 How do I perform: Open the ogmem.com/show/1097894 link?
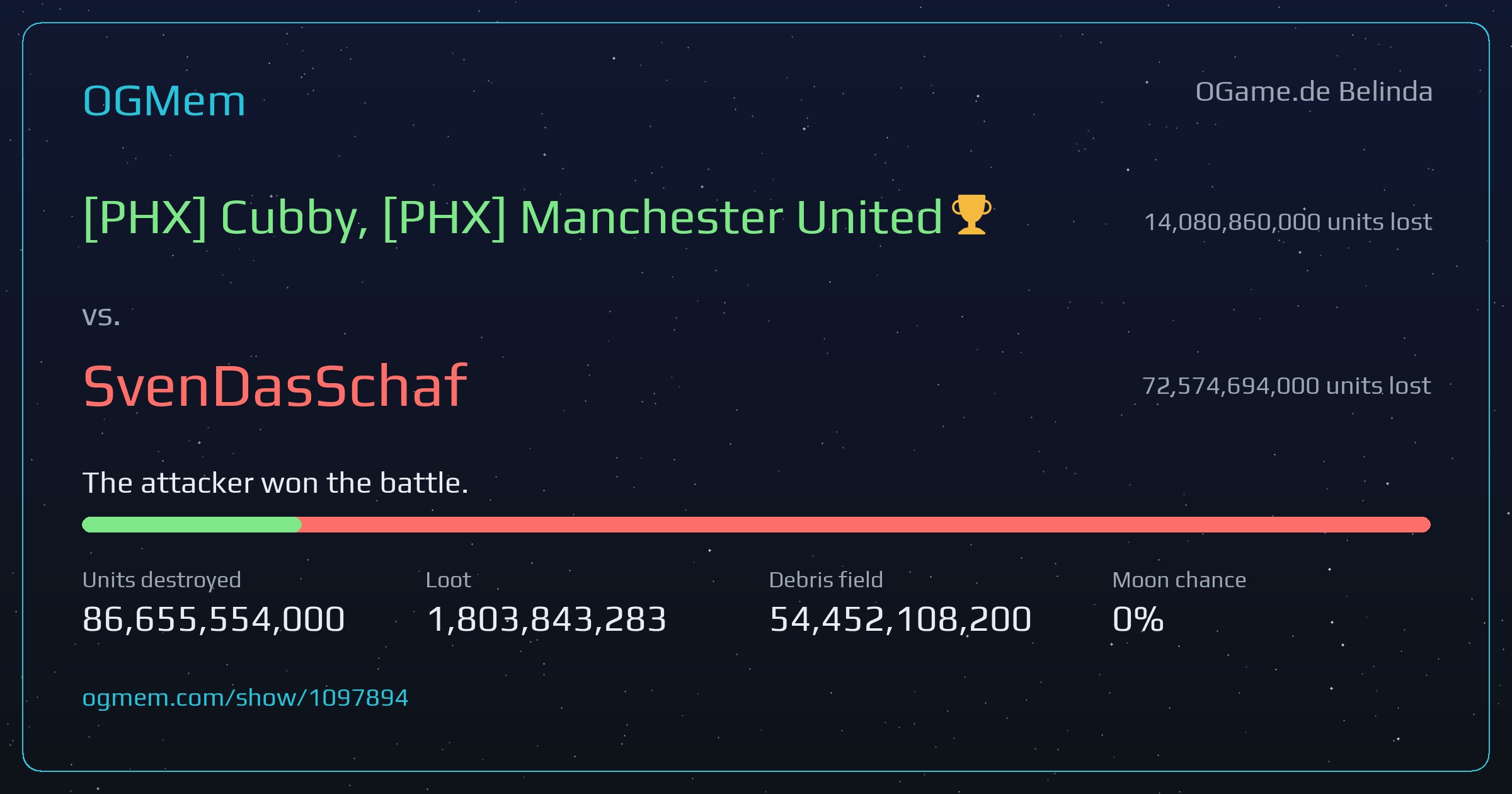pyautogui.click(x=245, y=698)
